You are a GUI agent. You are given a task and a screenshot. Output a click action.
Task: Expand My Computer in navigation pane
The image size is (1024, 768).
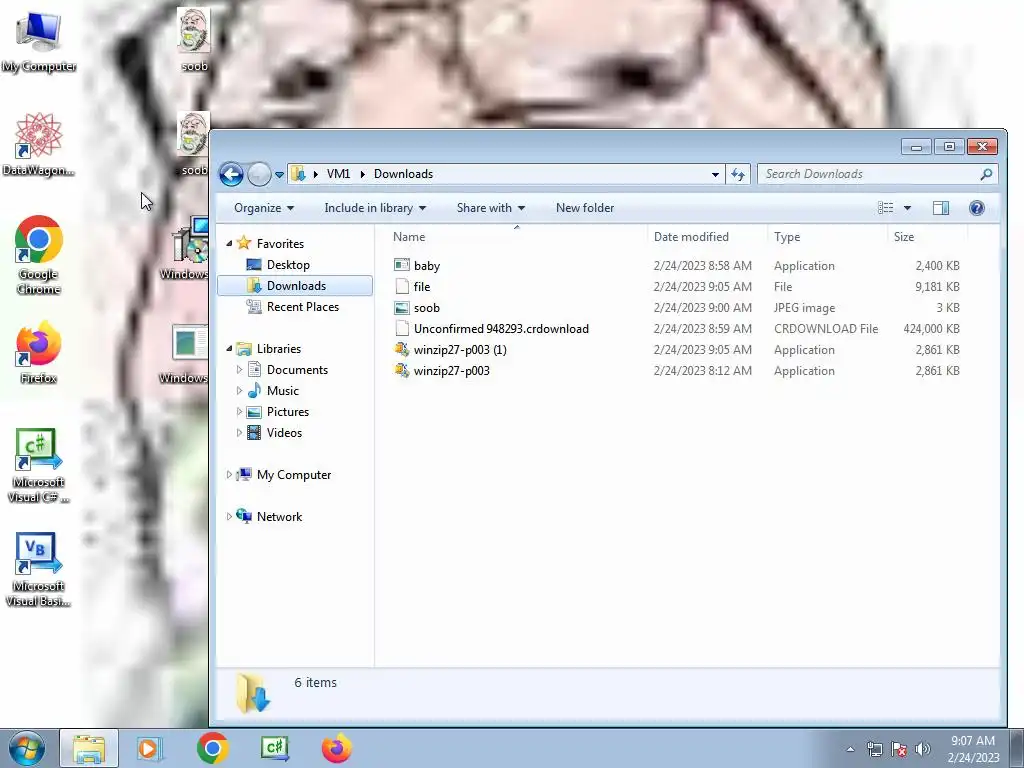click(x=229, y=475)
